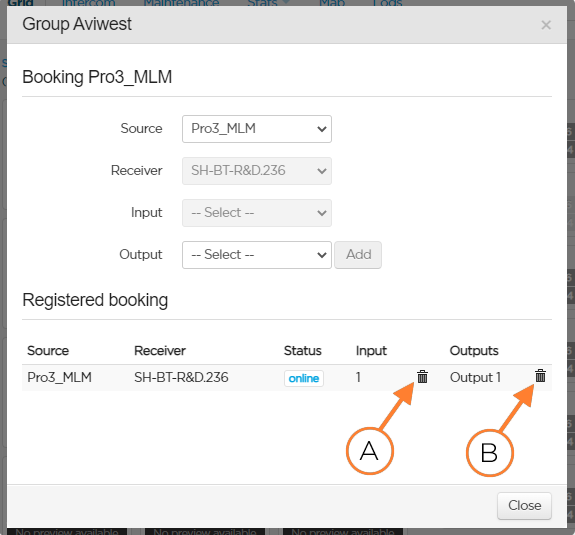
Task: Select SH-BT-R&D.236 receiver cell in table
Action: 181,377
